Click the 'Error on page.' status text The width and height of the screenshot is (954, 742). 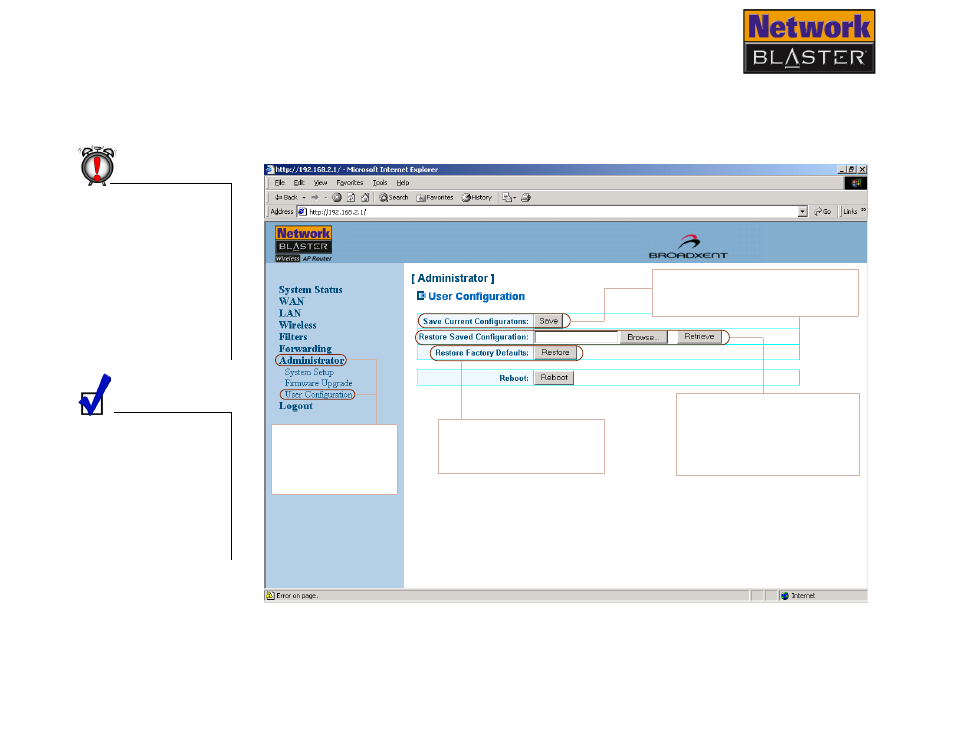[297, 596]
